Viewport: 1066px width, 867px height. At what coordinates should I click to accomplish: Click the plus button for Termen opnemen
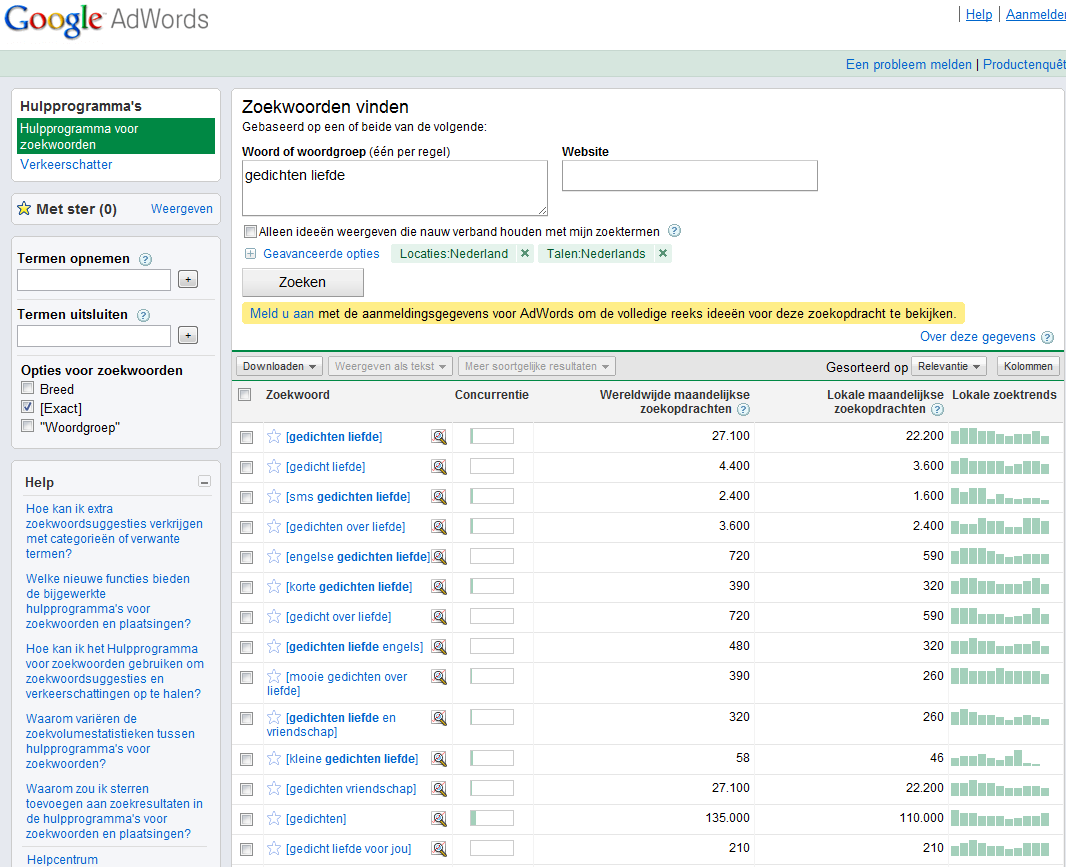(x=188, y=279)
